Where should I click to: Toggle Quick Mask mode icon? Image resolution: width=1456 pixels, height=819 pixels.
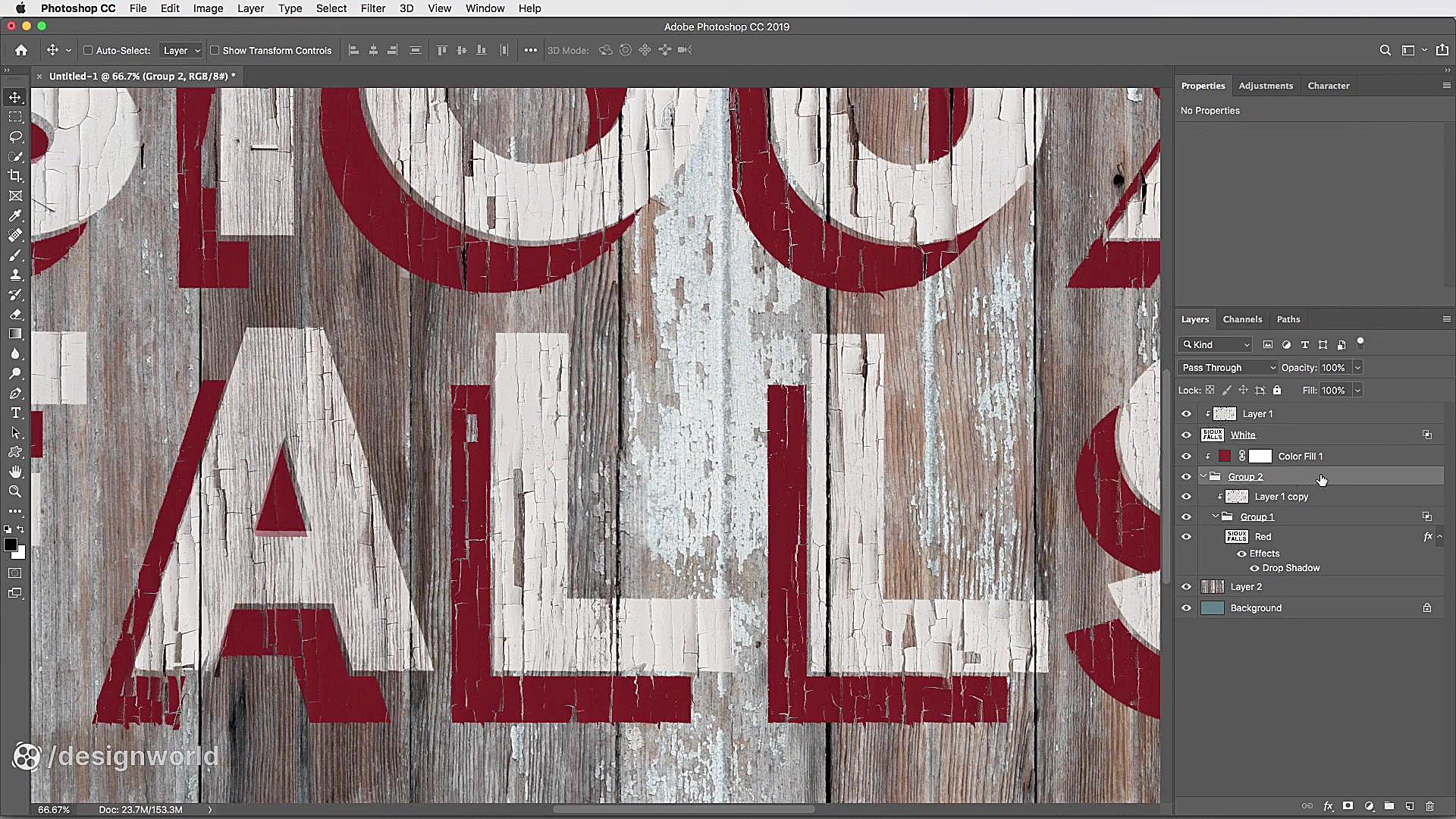(x=15, y=573)
